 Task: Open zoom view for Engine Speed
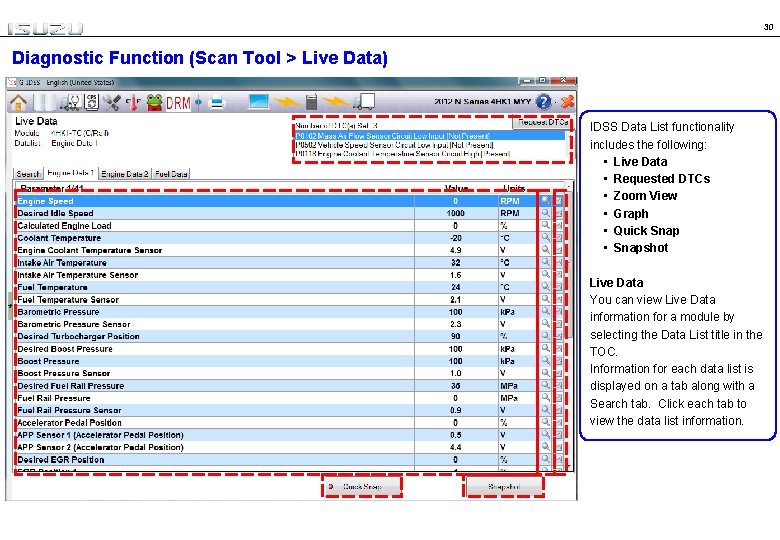[x=545, y=200]
